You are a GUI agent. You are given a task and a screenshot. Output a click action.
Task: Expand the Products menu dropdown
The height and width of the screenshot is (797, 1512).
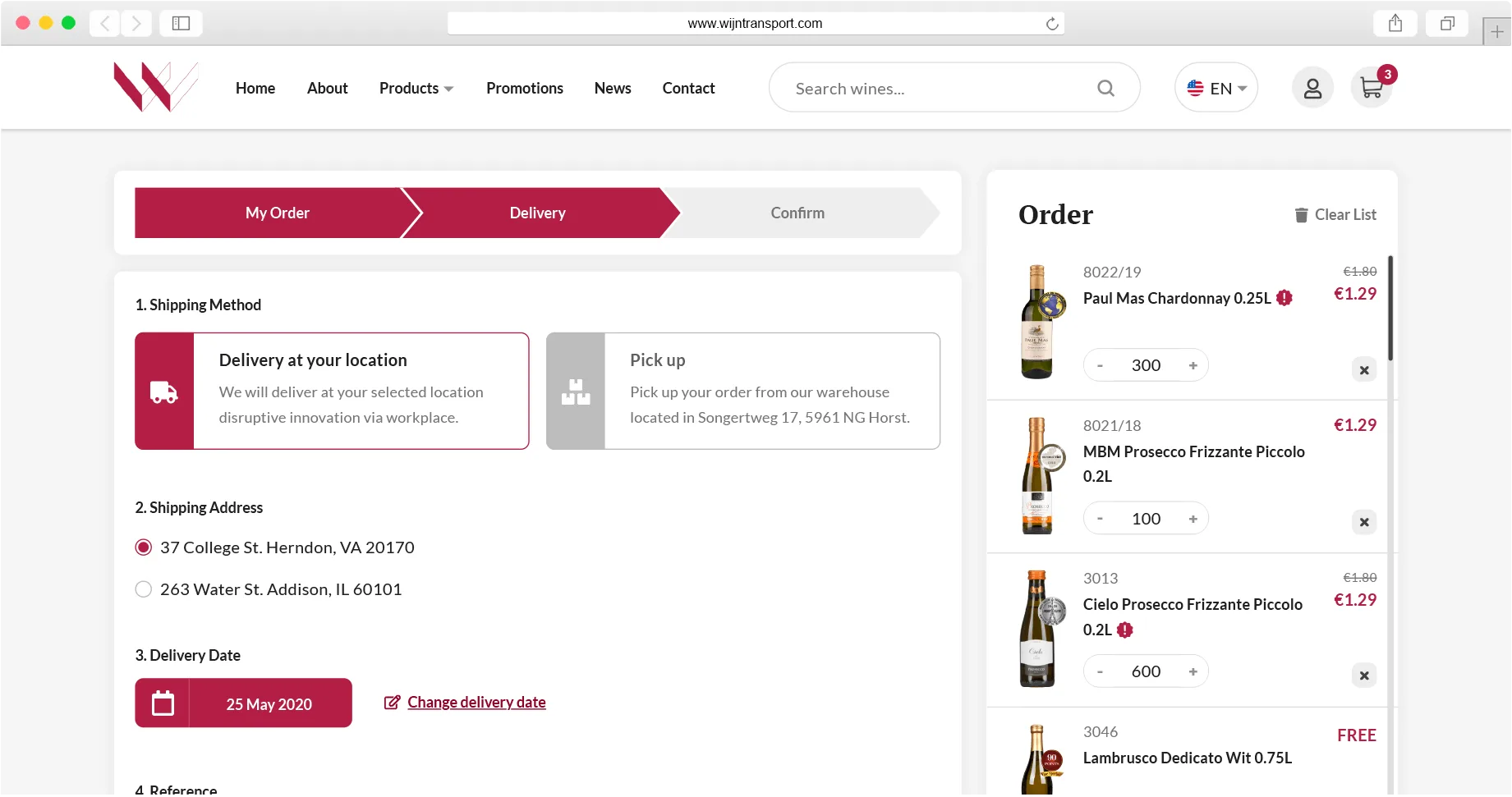[416, 88]
